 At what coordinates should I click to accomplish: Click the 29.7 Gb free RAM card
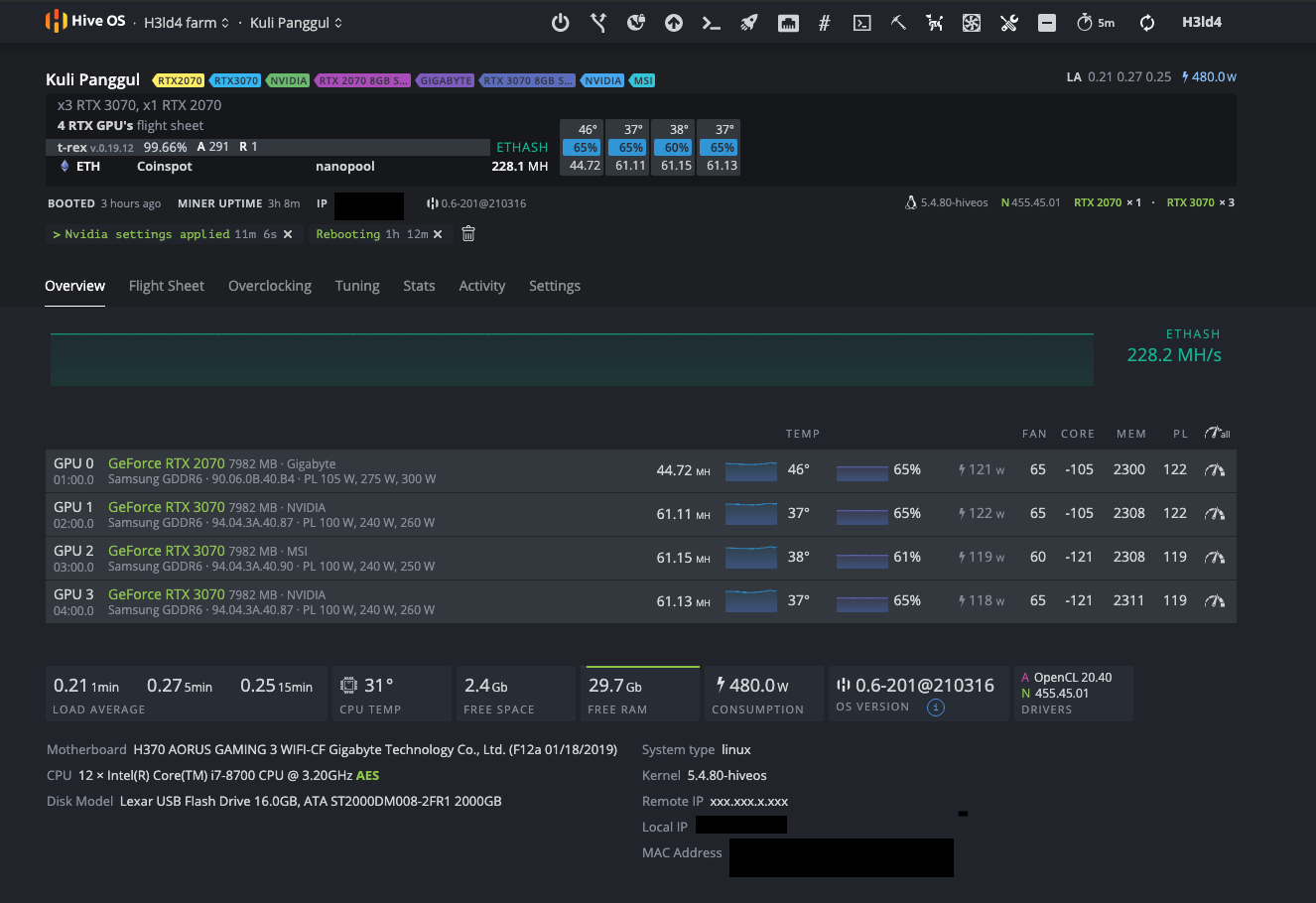[x=640, y=694]
